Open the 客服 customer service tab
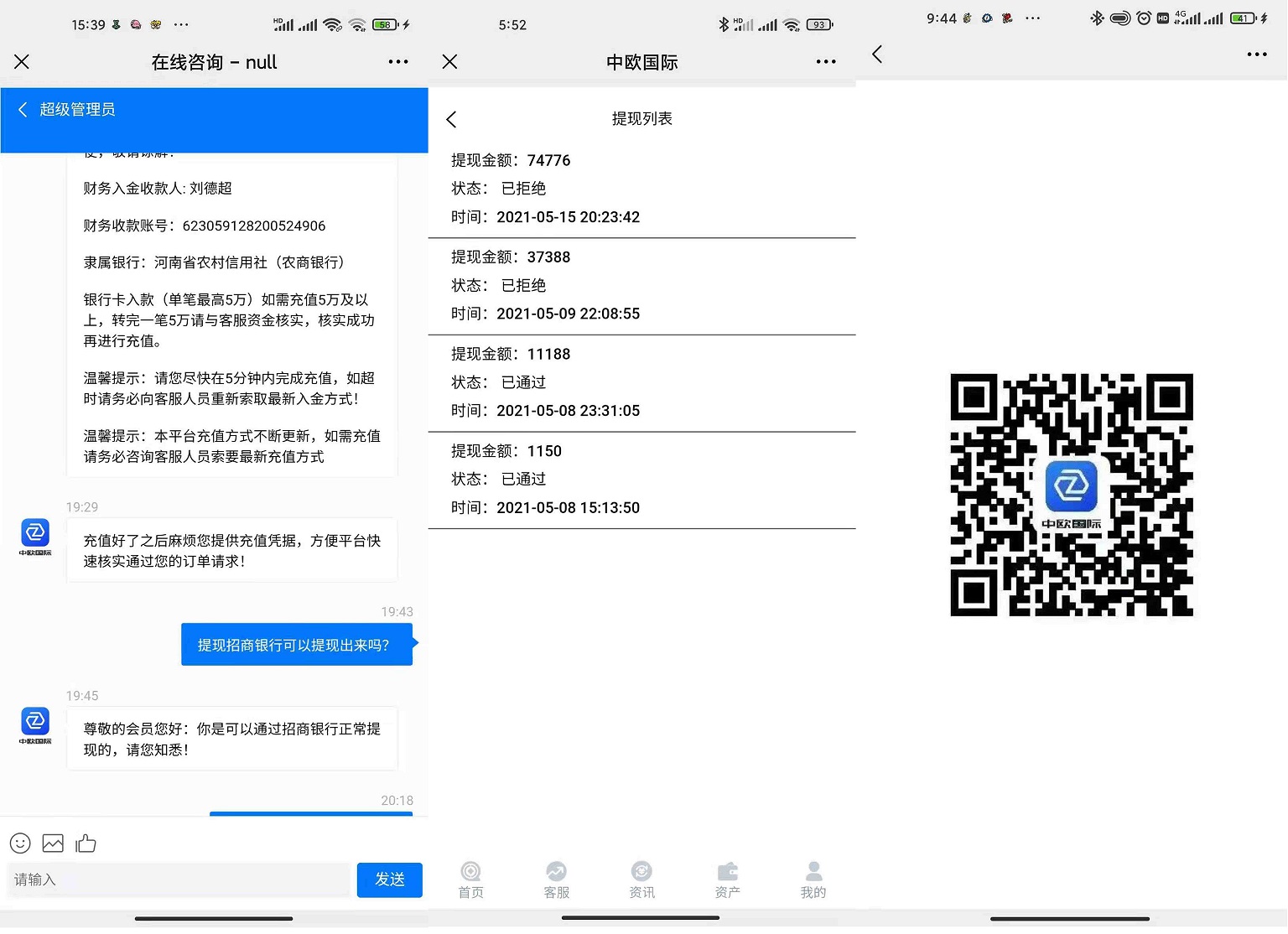 tap(557, 880)
